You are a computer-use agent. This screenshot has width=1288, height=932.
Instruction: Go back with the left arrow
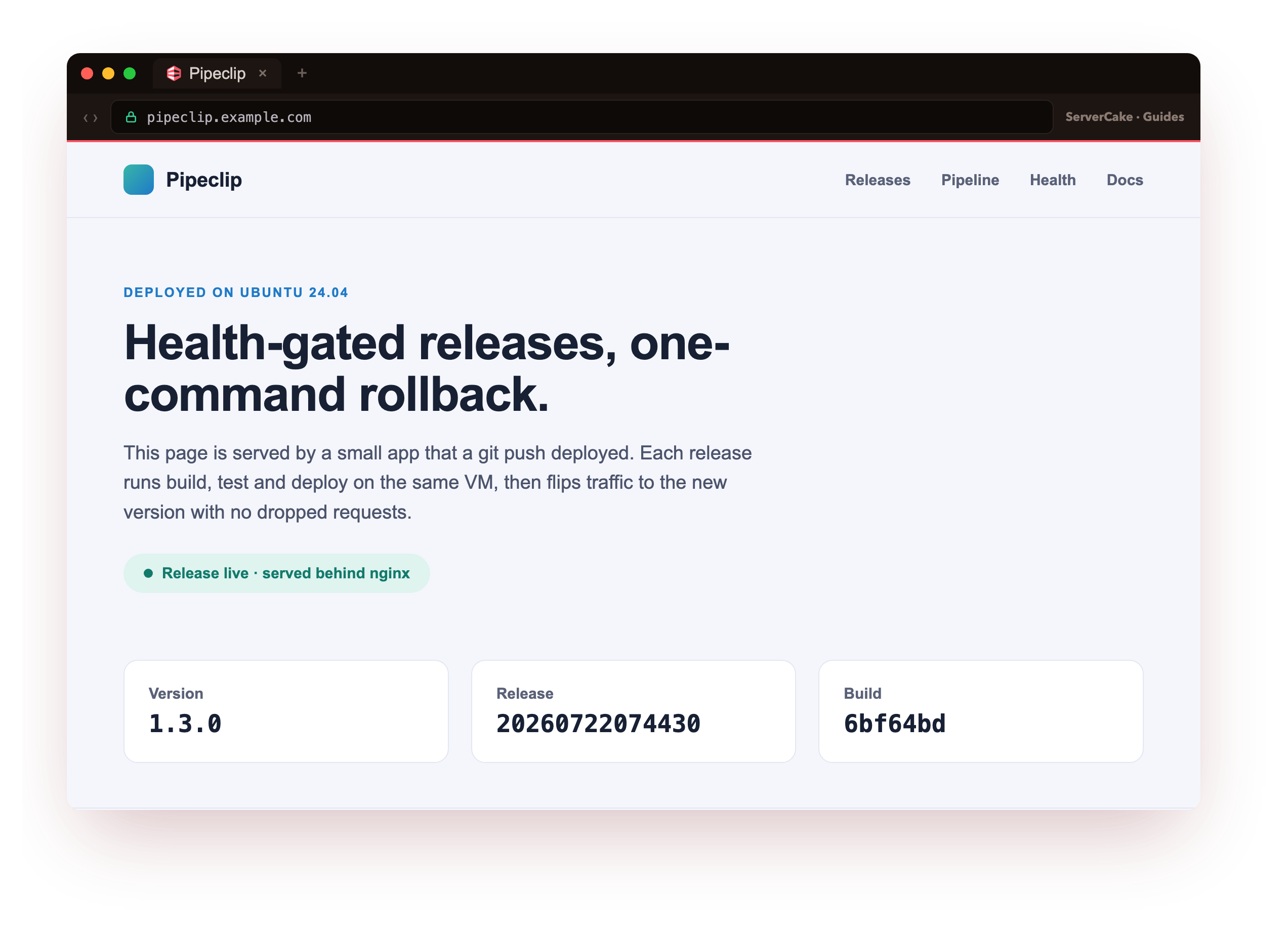coord(86,118)
